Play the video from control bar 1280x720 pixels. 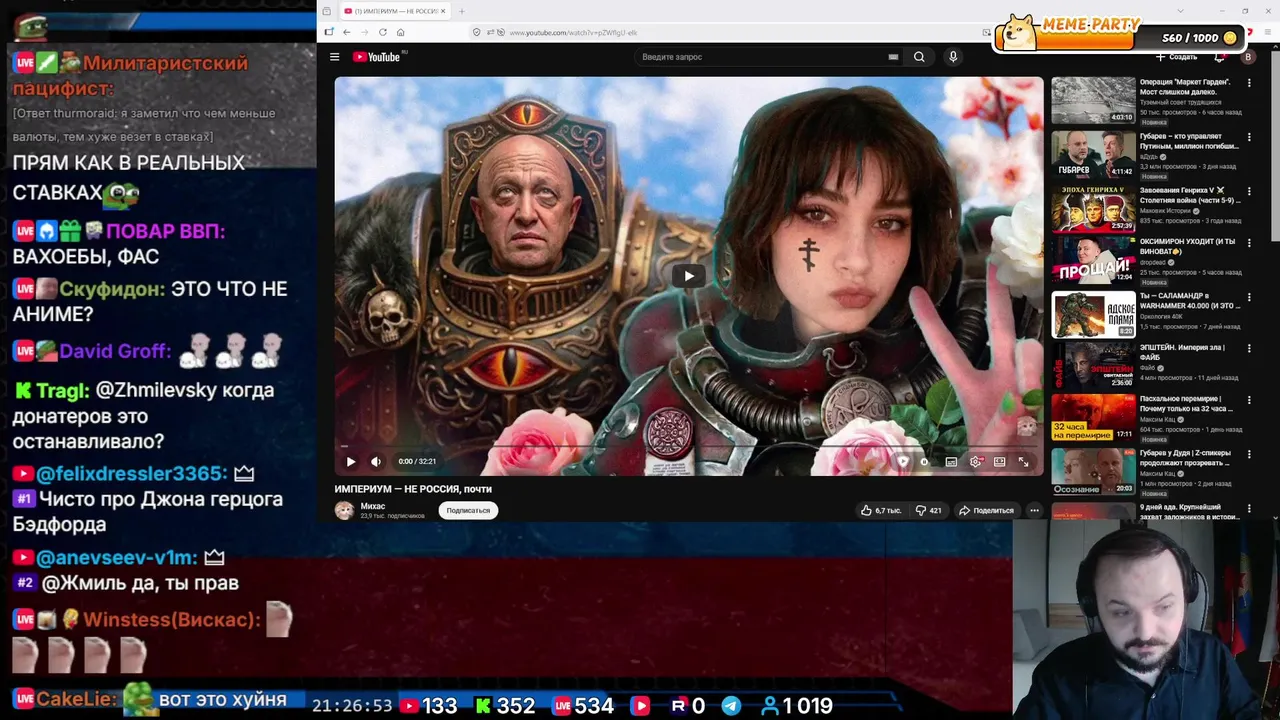[351, 461]
